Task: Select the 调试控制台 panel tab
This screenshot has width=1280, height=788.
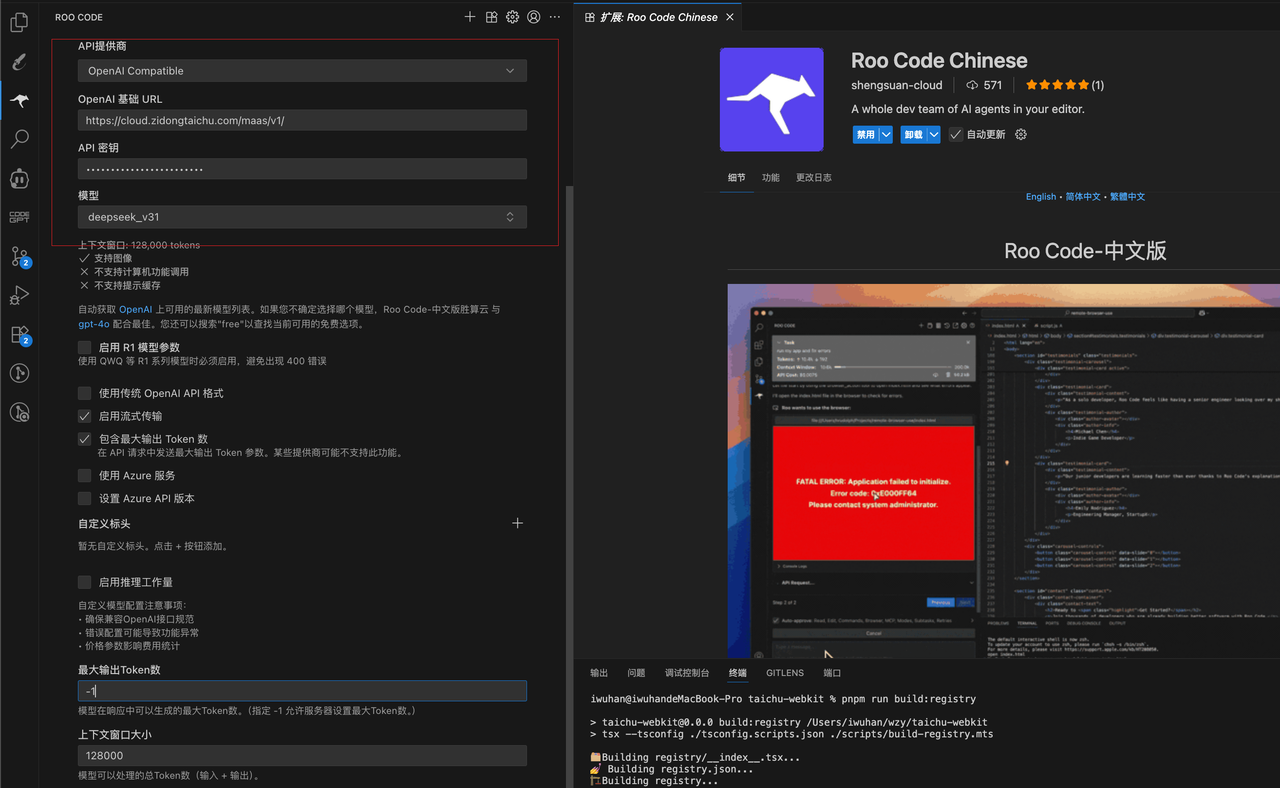Action: tap(687, 673)
